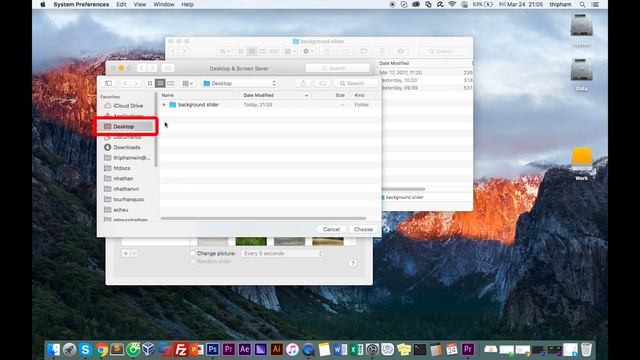Click the tags button in file dialog
This screenshot has height=360, width=640.
322,83
